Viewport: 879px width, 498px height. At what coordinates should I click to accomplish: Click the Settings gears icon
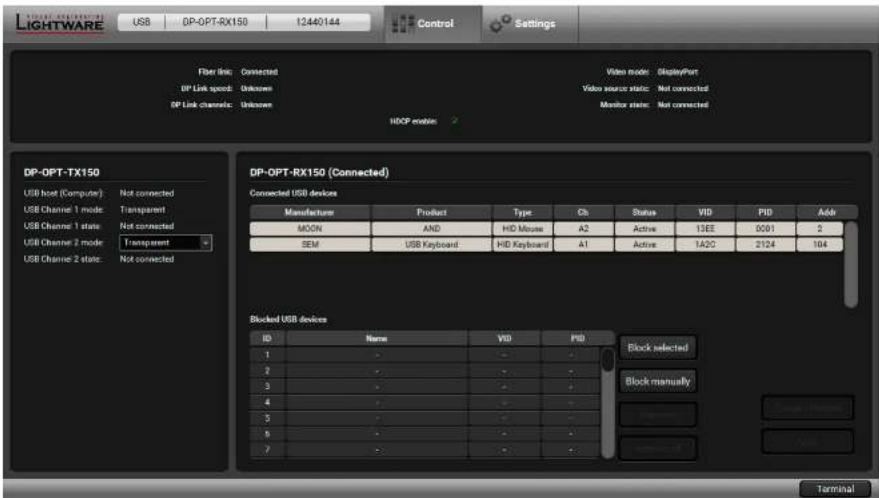pos(500,24)
